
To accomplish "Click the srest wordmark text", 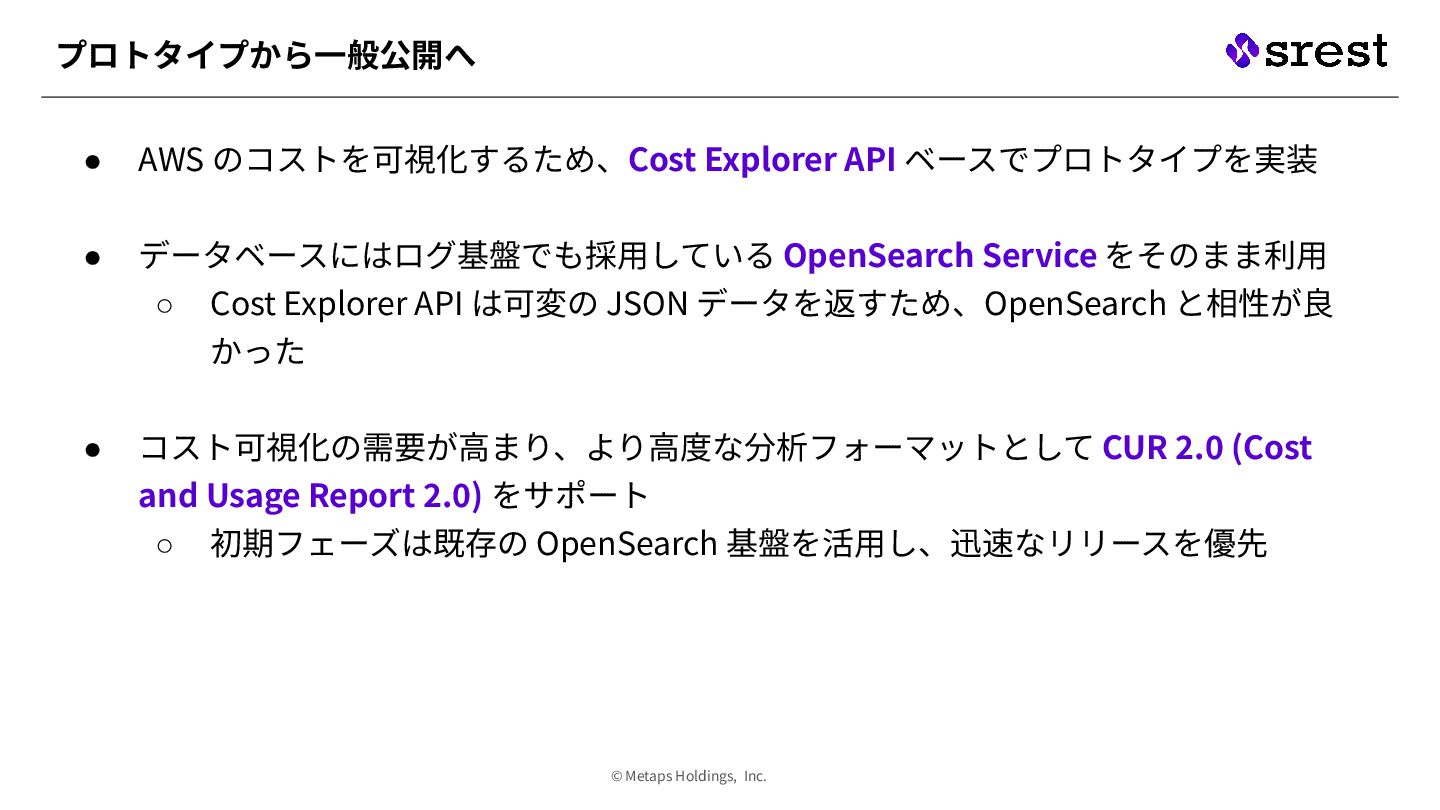I will click(1327, 51).
